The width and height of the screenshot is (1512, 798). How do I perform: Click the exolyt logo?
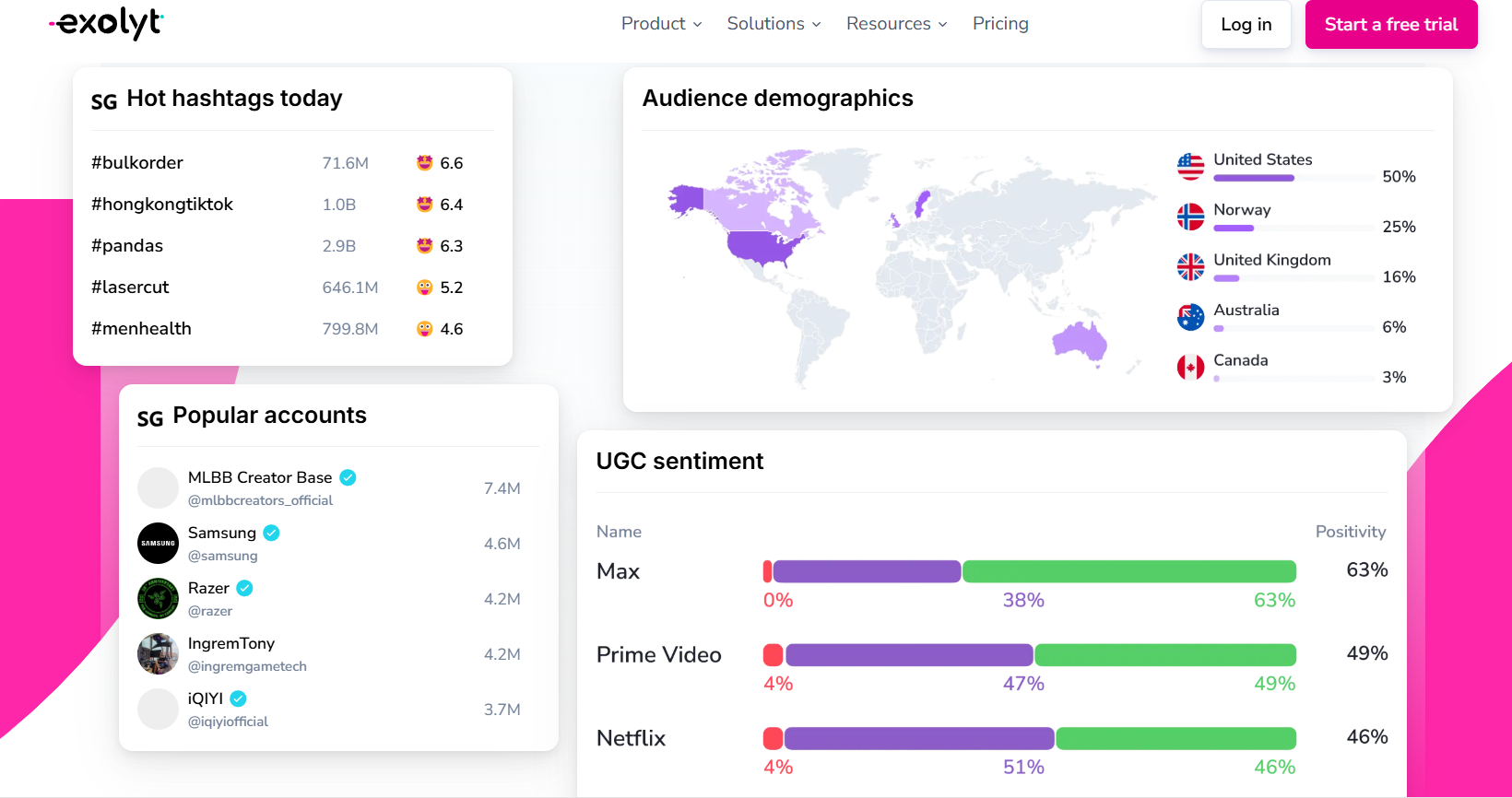(x=107, y=23)
